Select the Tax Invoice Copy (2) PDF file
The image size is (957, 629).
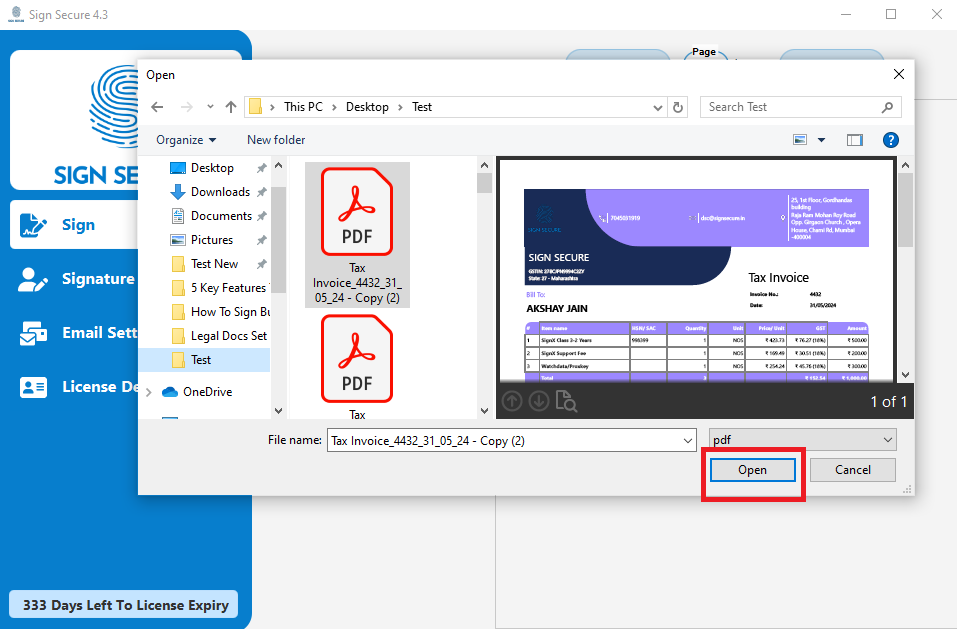pyautogui.click(x=357, y=235)
